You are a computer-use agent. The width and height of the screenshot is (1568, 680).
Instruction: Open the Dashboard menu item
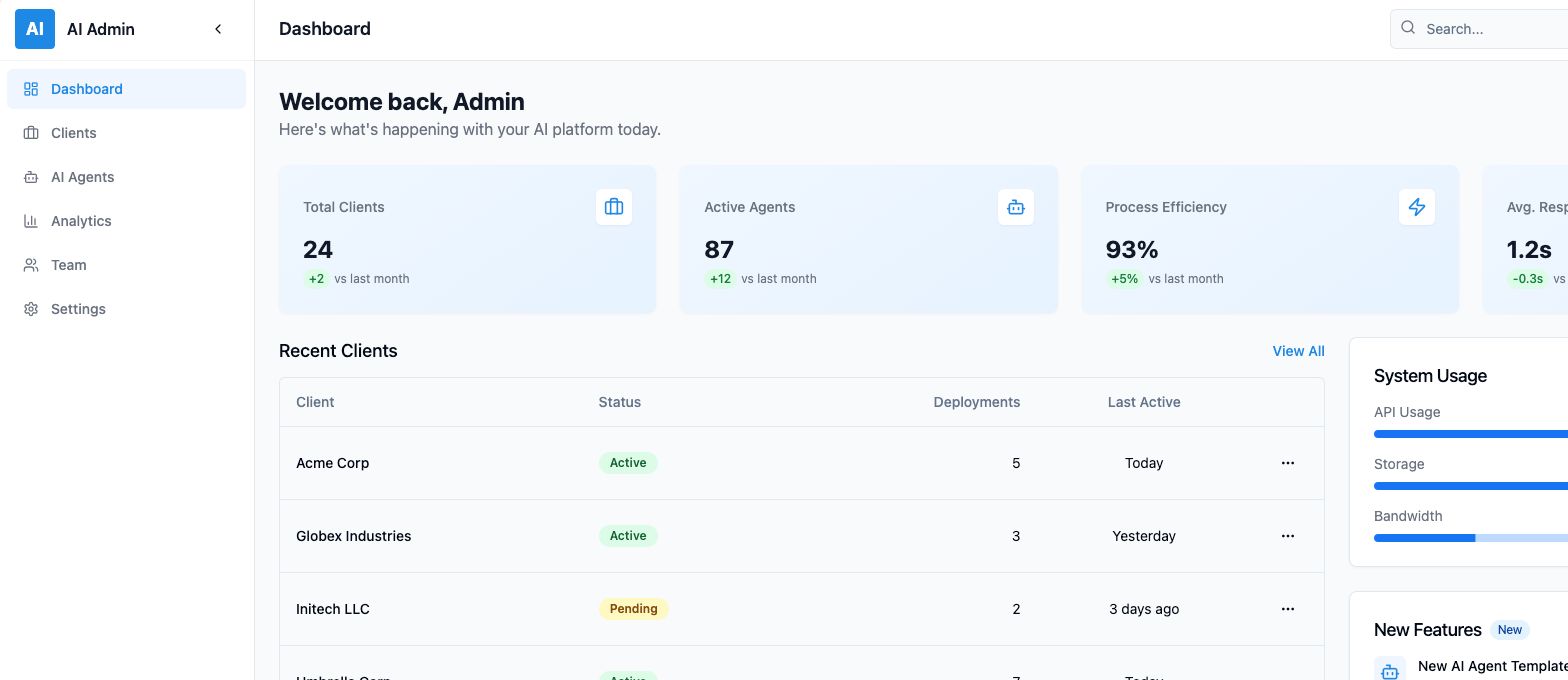tap(126, 89)
